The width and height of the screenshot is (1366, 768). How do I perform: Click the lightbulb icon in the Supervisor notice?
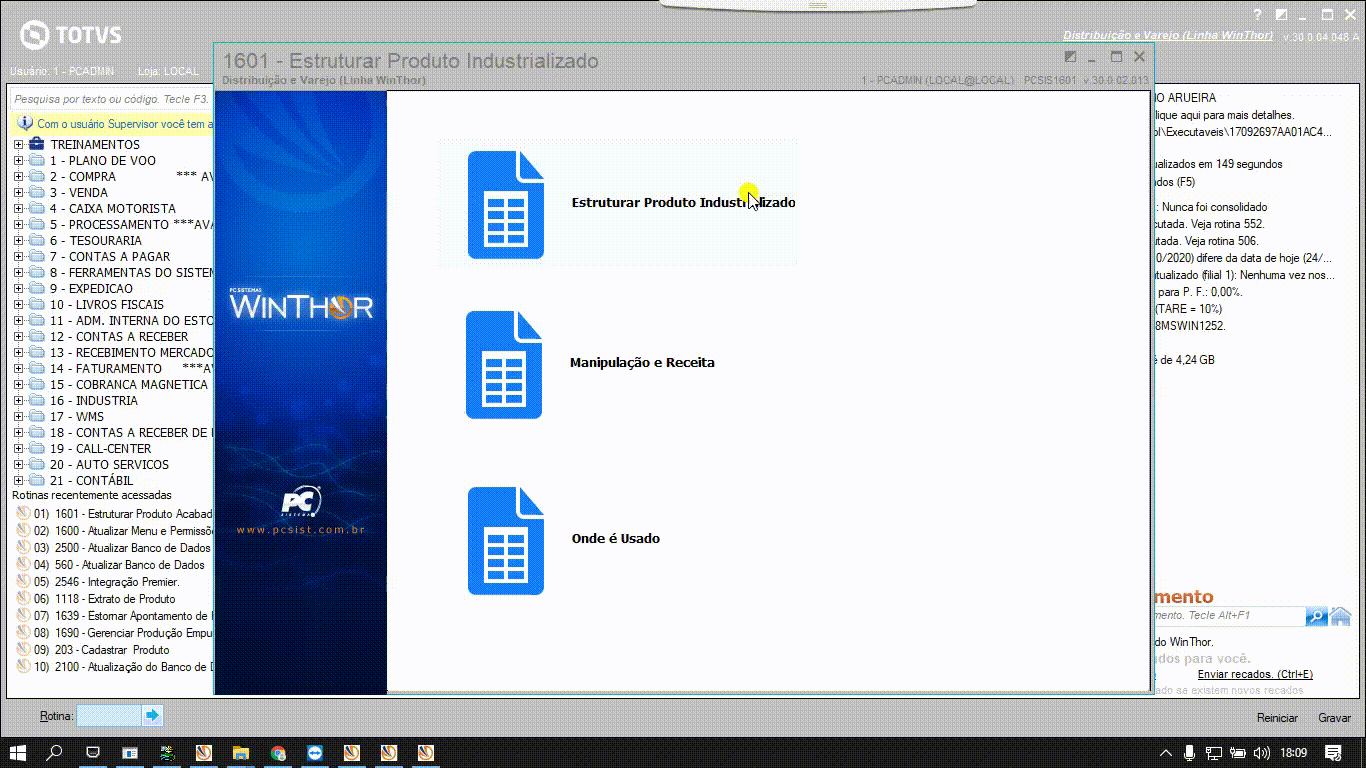[25, 124]
